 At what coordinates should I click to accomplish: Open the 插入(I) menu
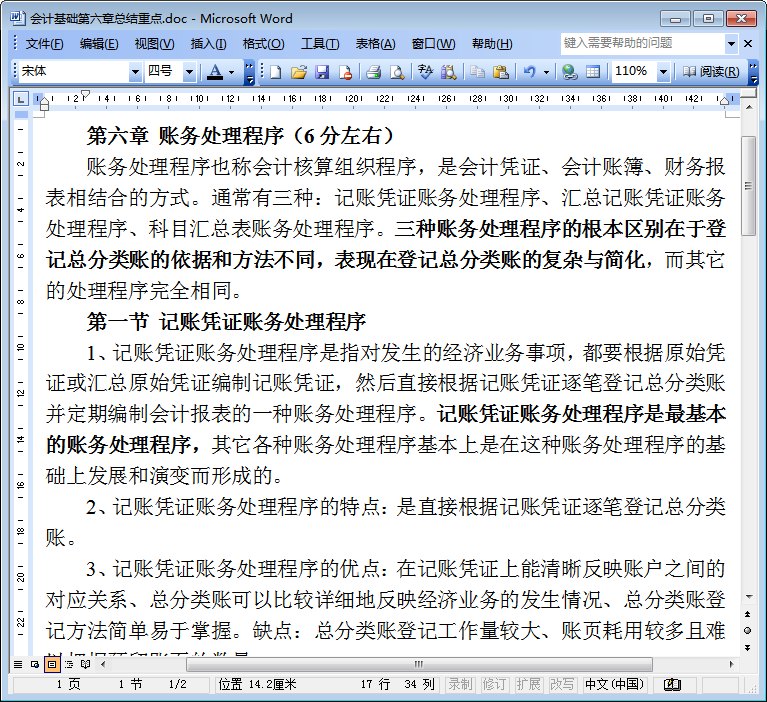208,44
